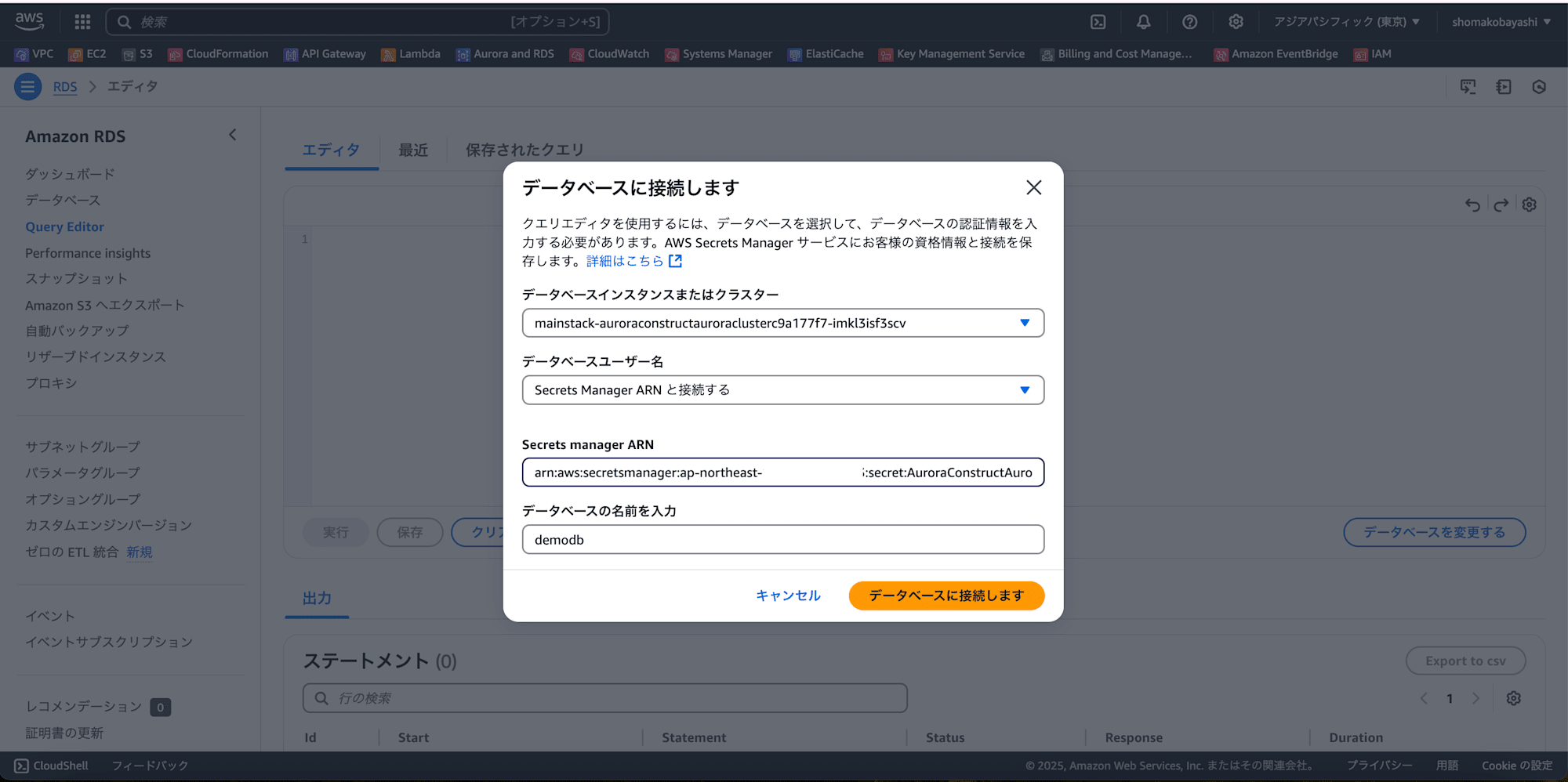The width and height of the screenshot is (1568, 782).
Task: Go to next page of statements
Action: point(1476,698)
